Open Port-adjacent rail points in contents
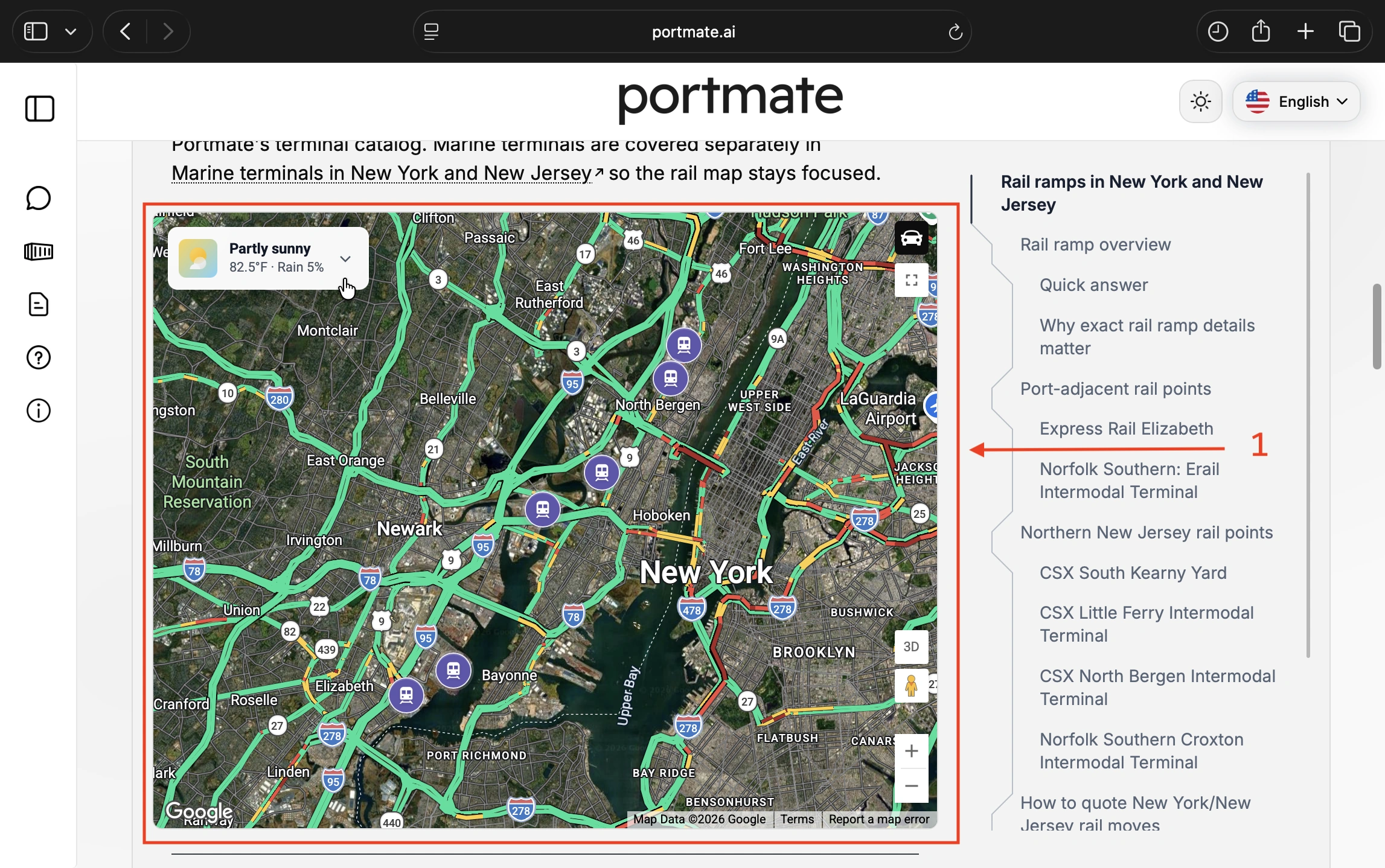1385x868 pixels. [1115, 389]
